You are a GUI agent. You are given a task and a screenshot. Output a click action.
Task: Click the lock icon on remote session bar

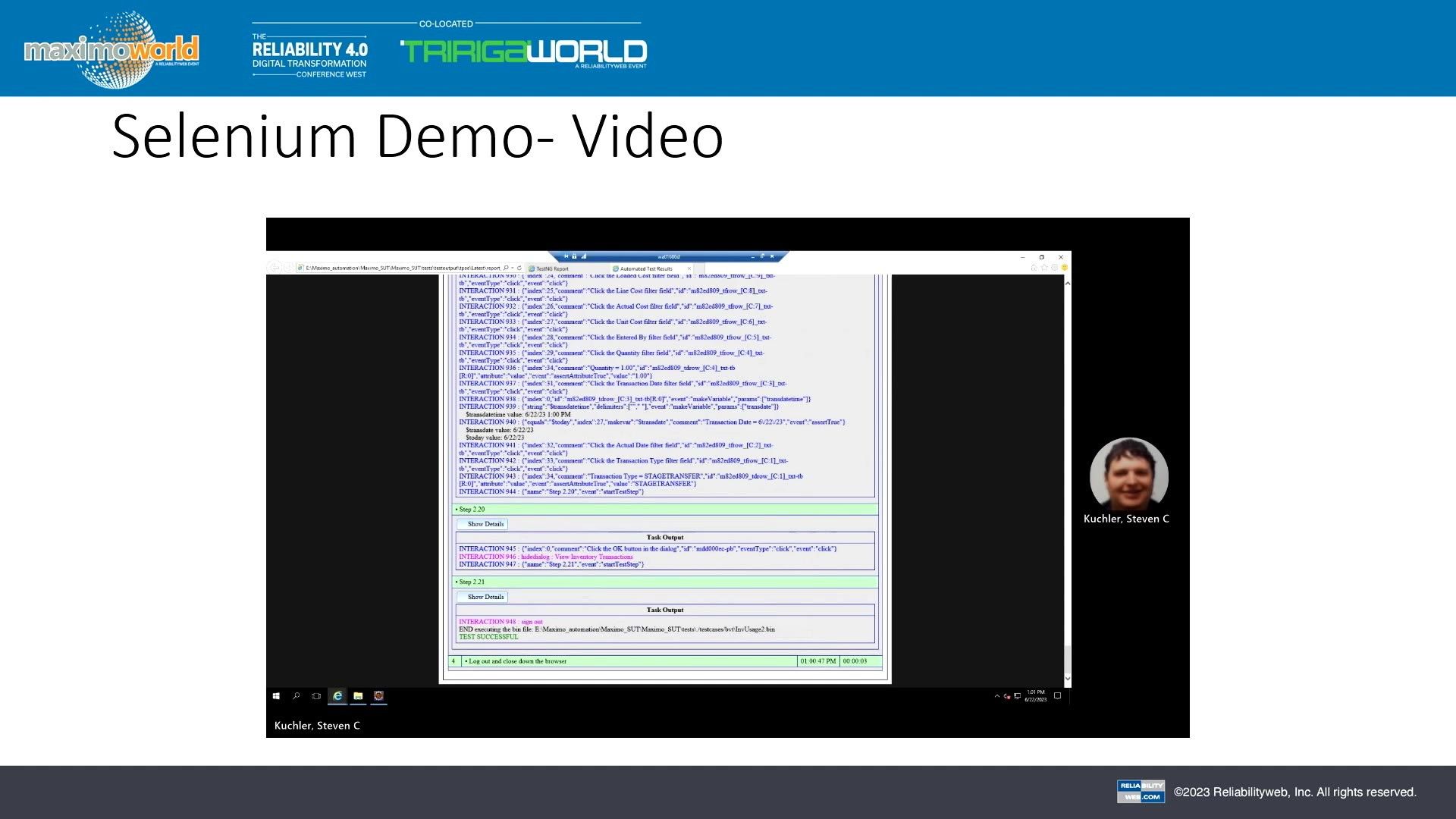click(575, 256)
